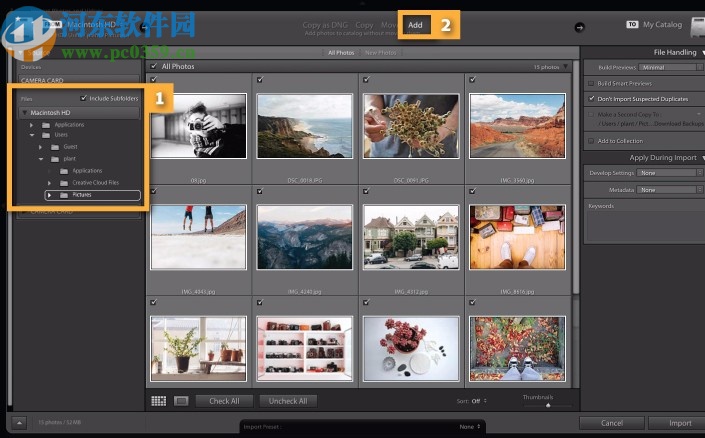The height and width of the screenshot is (438, 705).
Task: Select the desert road IMG_3560 thumbnail
Action: point(517,126)
